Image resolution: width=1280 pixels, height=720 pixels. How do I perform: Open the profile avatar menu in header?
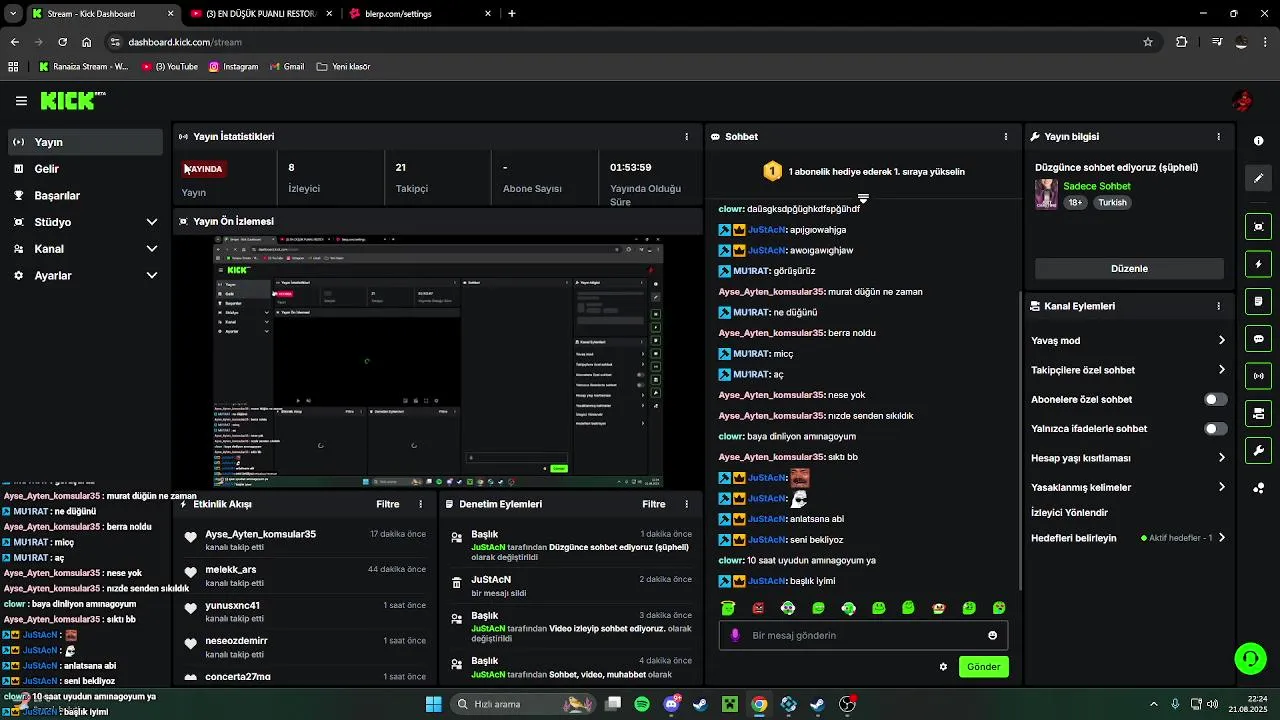coord(1243,101)
